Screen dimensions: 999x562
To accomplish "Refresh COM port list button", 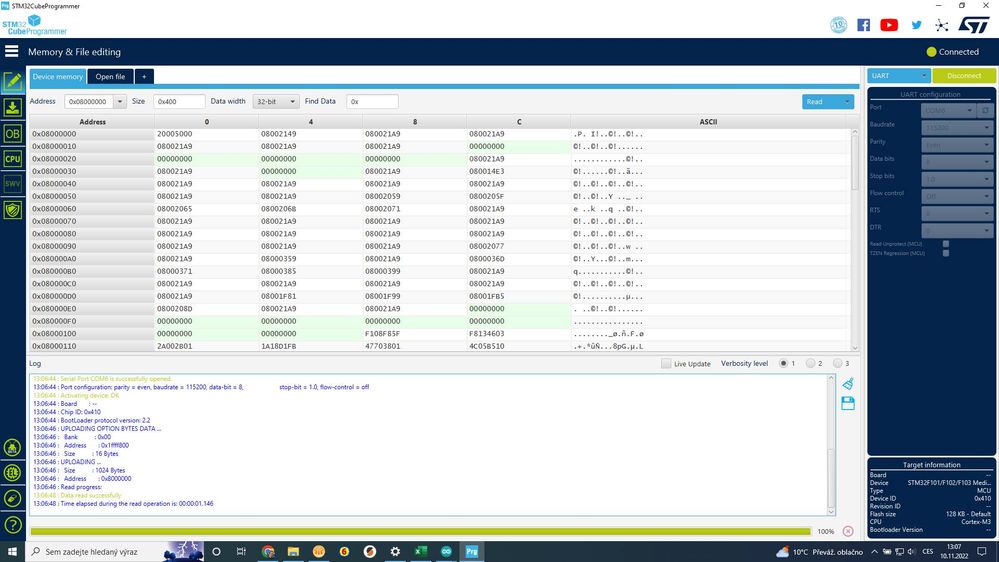I will pyautogui.click(x=985, y=110).
